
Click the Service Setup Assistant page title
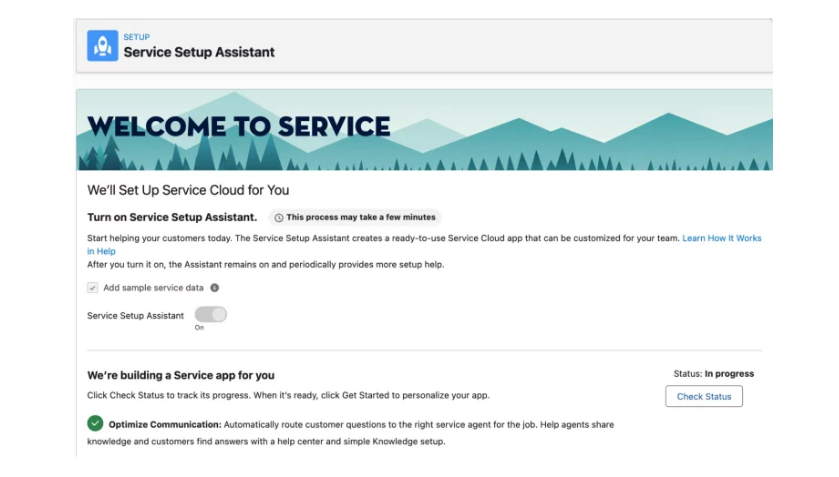[x=199, y=52]
